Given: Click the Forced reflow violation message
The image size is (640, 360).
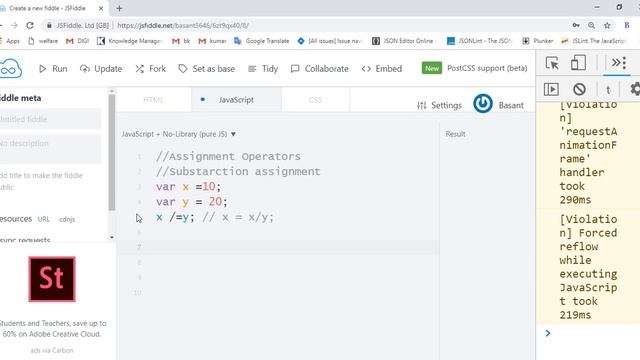Looking at the screenshot, I should (588, 267).
